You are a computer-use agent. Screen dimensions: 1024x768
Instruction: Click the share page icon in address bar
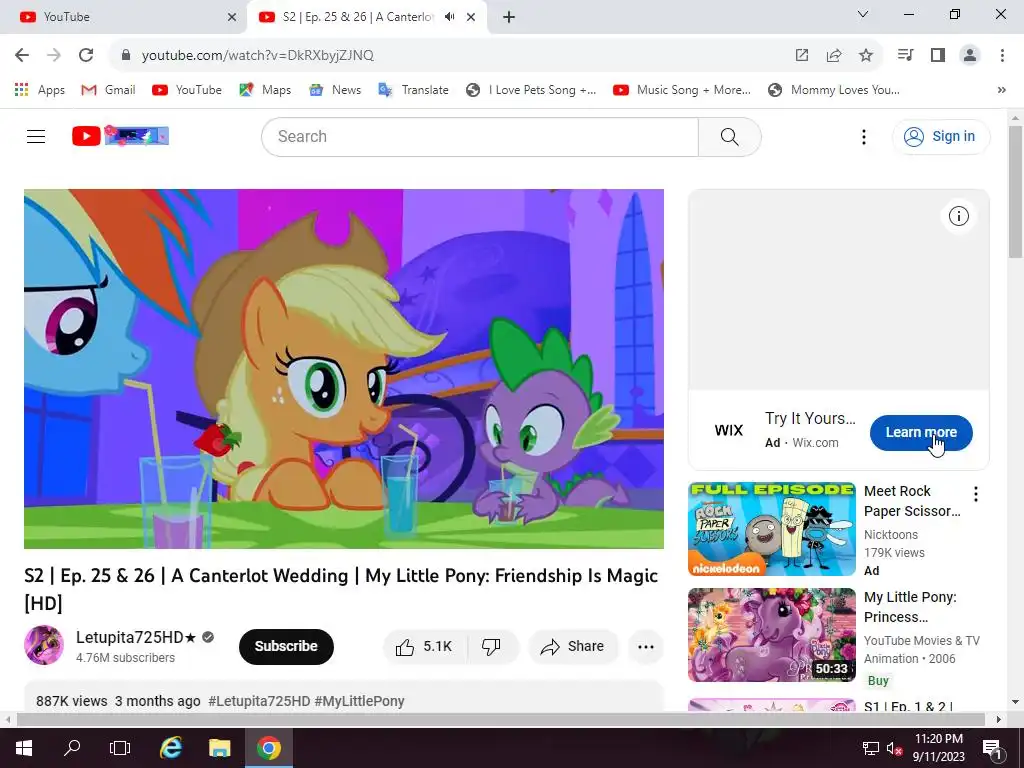[x=834, y=55]
